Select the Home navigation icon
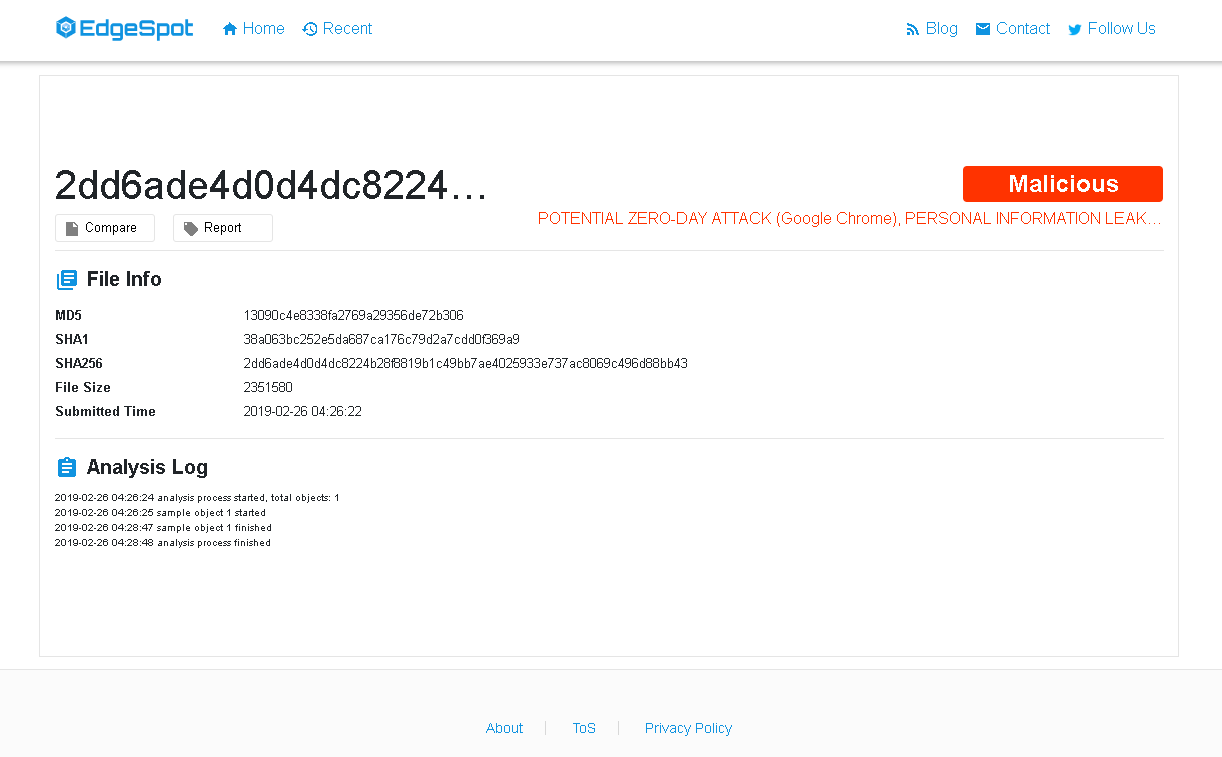Image resolution: width=1222 pixels, height=757 pixels. pos(229,28)
